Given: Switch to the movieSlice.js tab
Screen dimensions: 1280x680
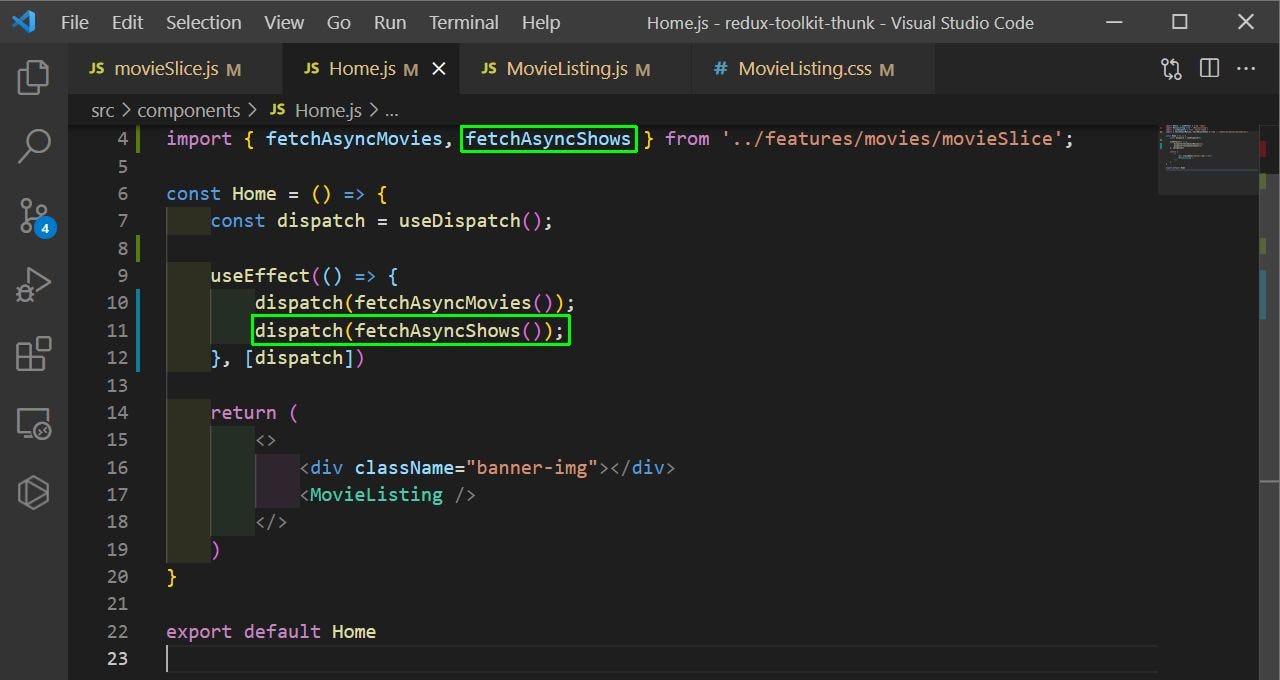Looking at the screenshot, I should pos(175,69).
